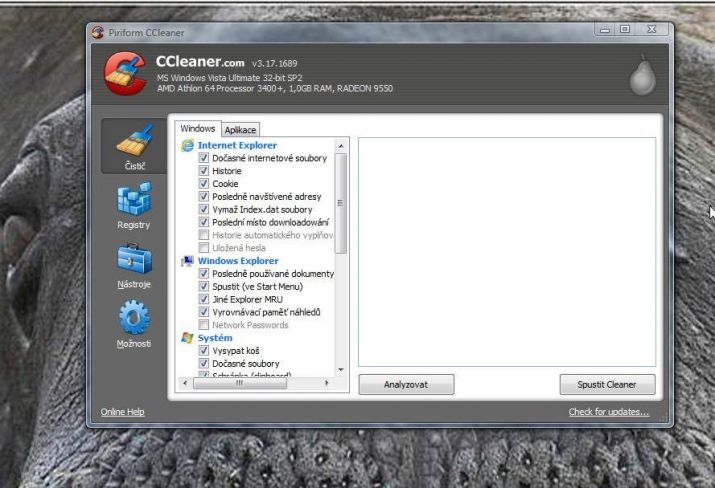Toggle Posledně navštívené adresy checkbox
This screenshot has height=488, width=715.
pyautogui.click(x=204, y=197)
